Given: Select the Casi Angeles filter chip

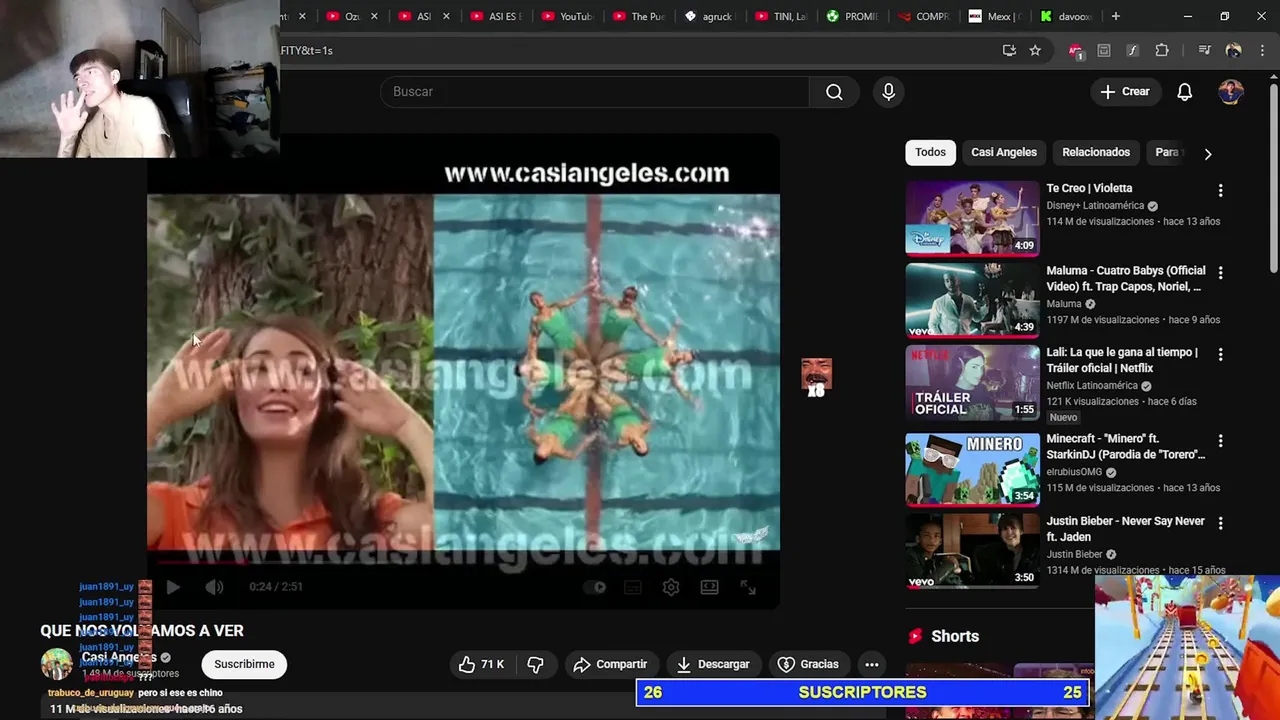Looking at the screenshot, I should pyautogui.click(x=1004, y=152).
